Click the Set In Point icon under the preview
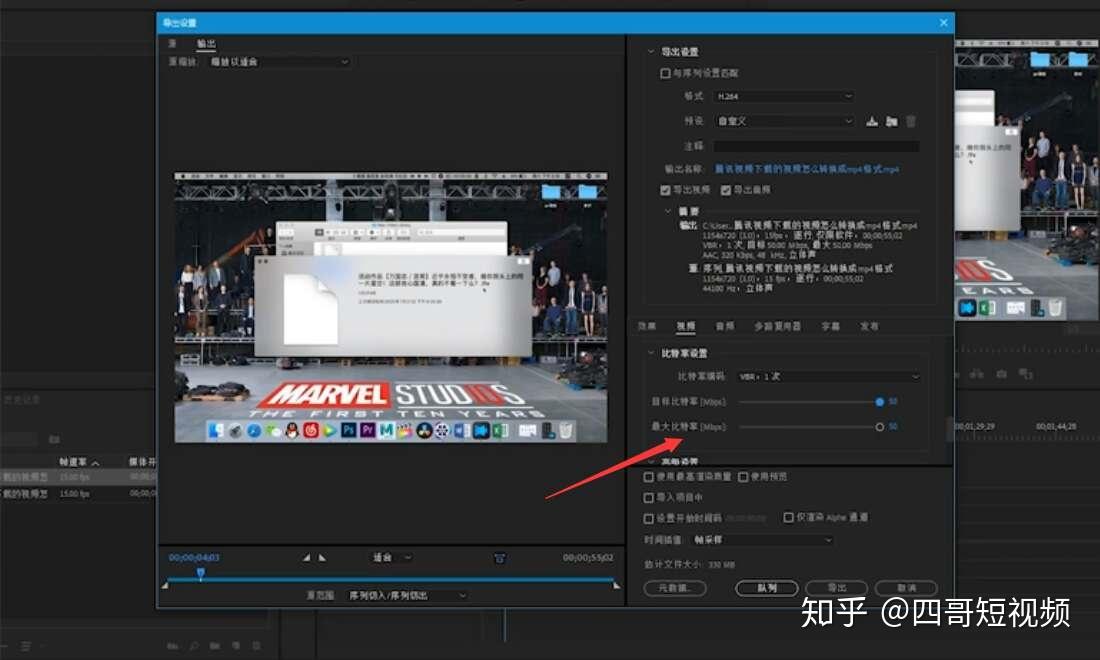The image size is (1100, 660). (x=307, y=558)
